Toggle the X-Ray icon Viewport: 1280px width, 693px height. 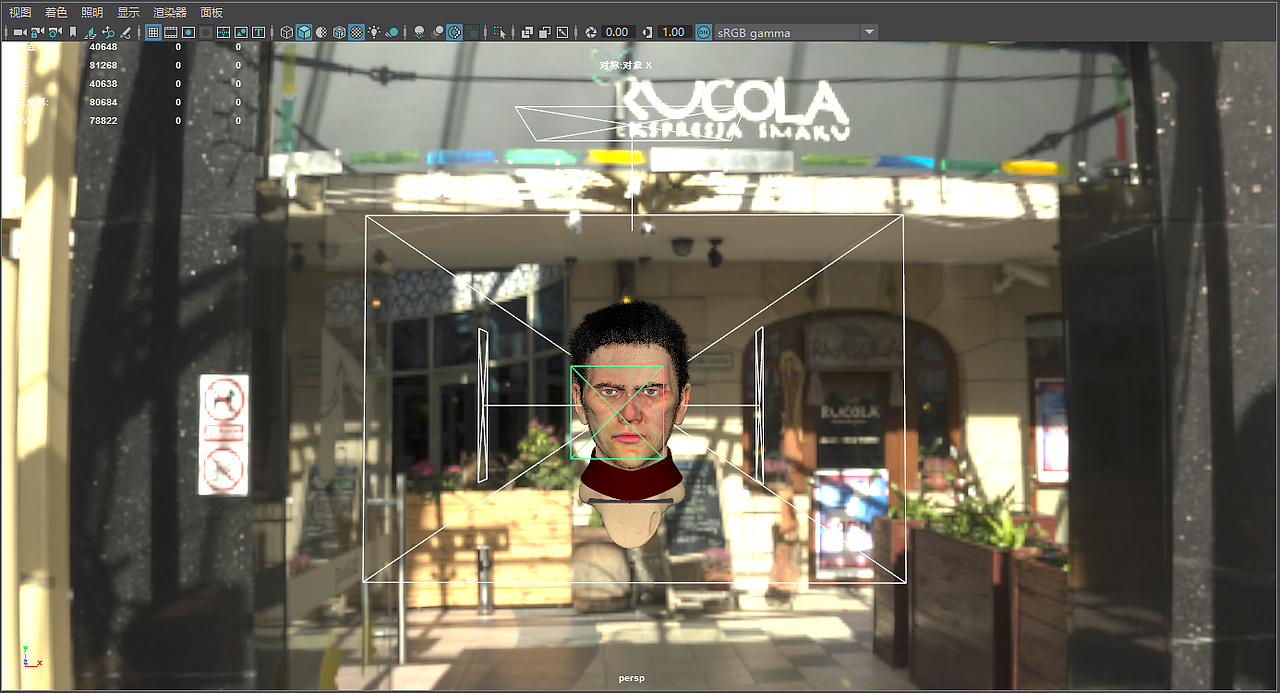pos(527,32)
